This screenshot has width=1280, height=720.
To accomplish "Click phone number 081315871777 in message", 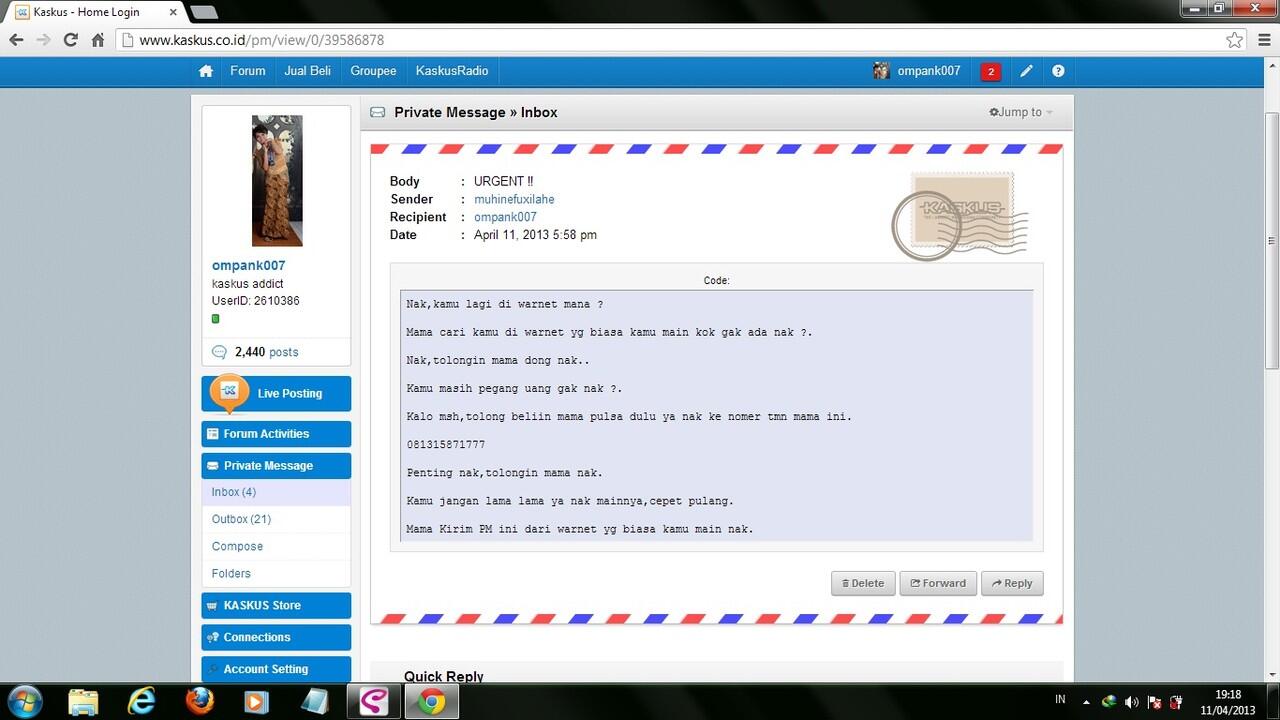I will point(446,444).
